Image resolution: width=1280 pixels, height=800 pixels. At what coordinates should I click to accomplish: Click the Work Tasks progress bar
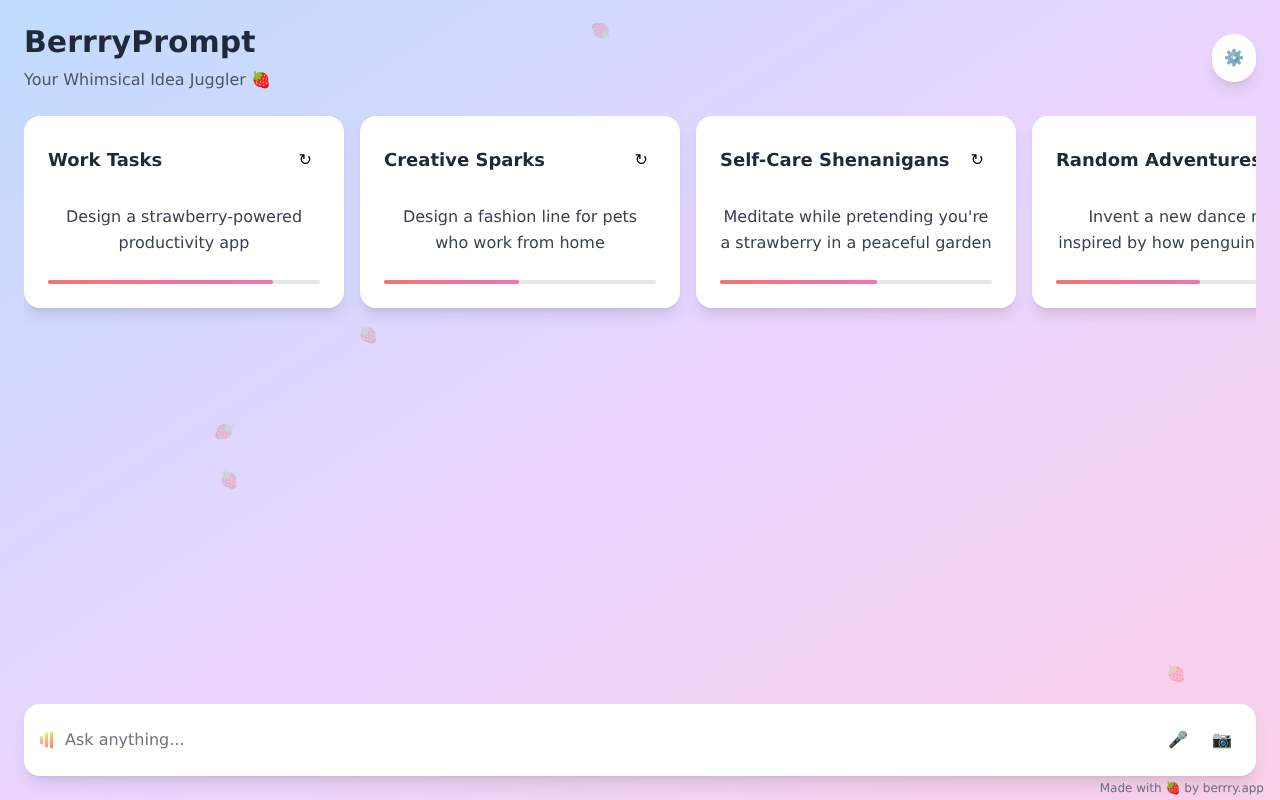click(184, 282)
